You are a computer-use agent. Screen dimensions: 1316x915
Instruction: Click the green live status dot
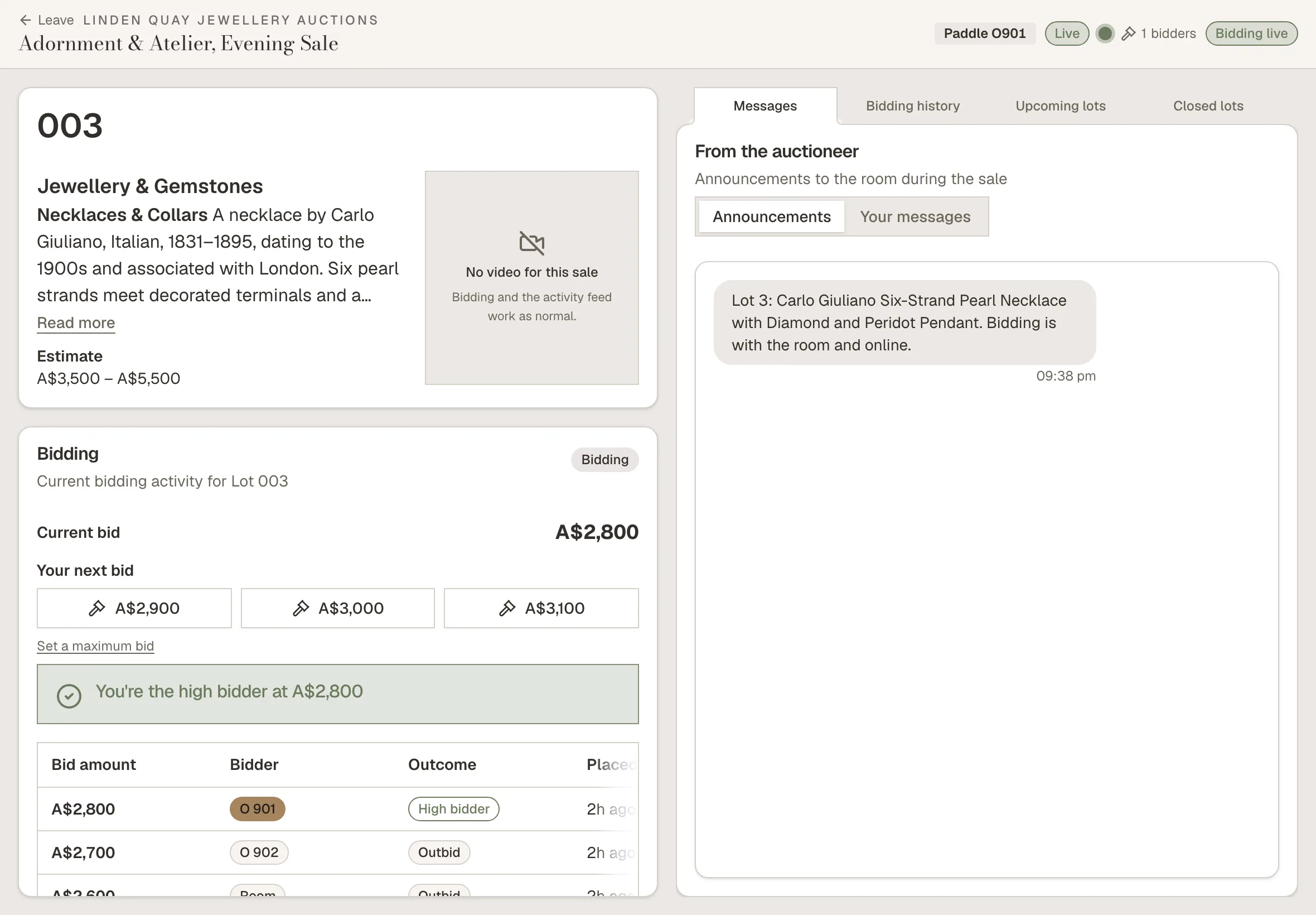tap(1105, 34)
